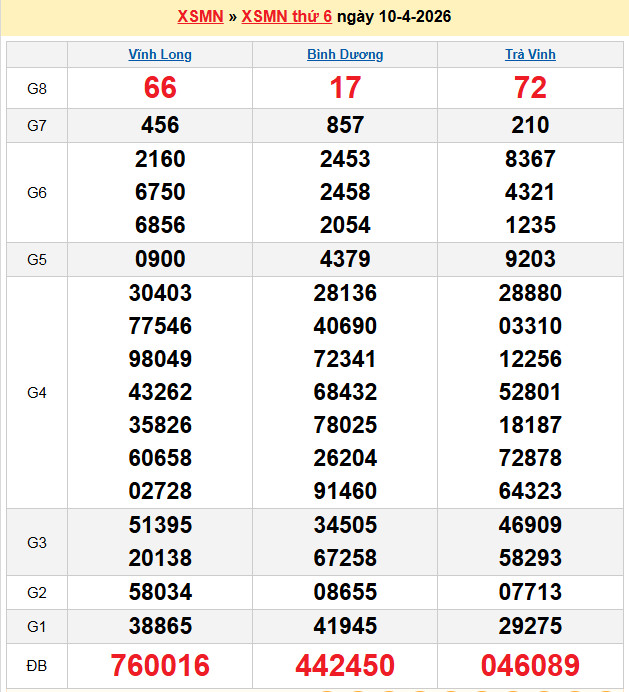The image size is (629, 692).
Task: Select the G8 result 72 for Trà Vinh
Action: [530, 88]
